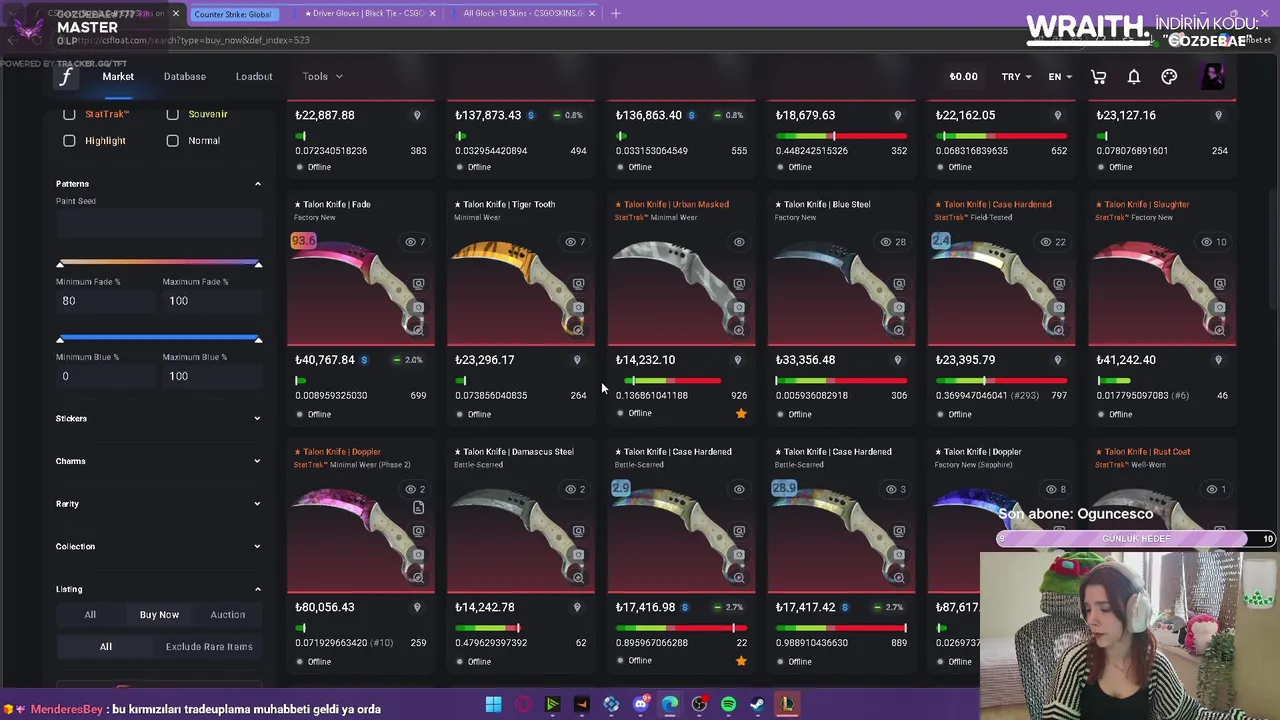Open Steam from the taskbar
Screen dimensions: 1280x720
click(757, 705)
